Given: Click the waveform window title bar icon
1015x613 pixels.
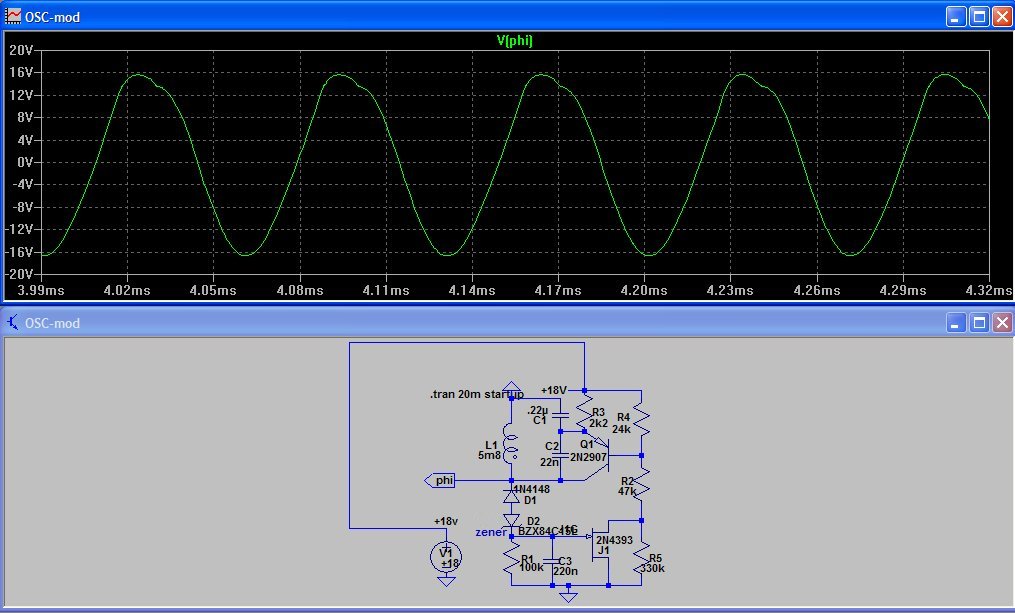Looking at the screenshot, I should point(12,17).
